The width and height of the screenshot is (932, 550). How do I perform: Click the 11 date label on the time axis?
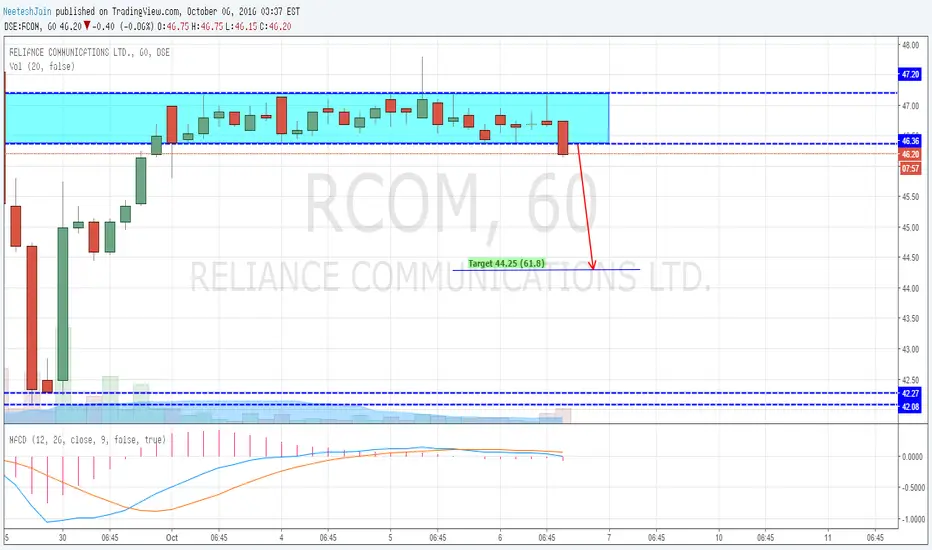pos(828,538)
